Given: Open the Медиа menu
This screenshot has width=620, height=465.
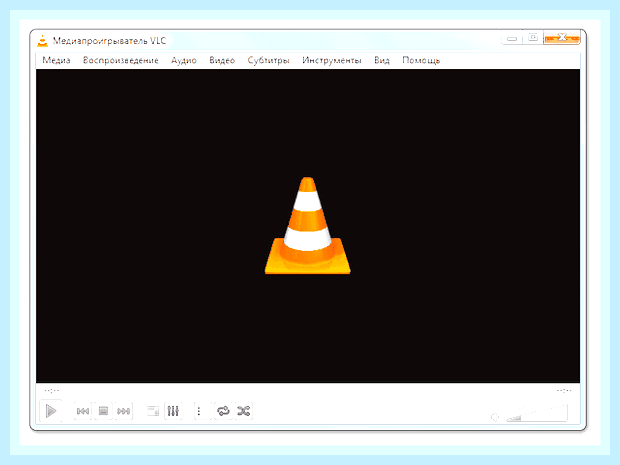Looking at the screenshot, I should tap(57, 60).
